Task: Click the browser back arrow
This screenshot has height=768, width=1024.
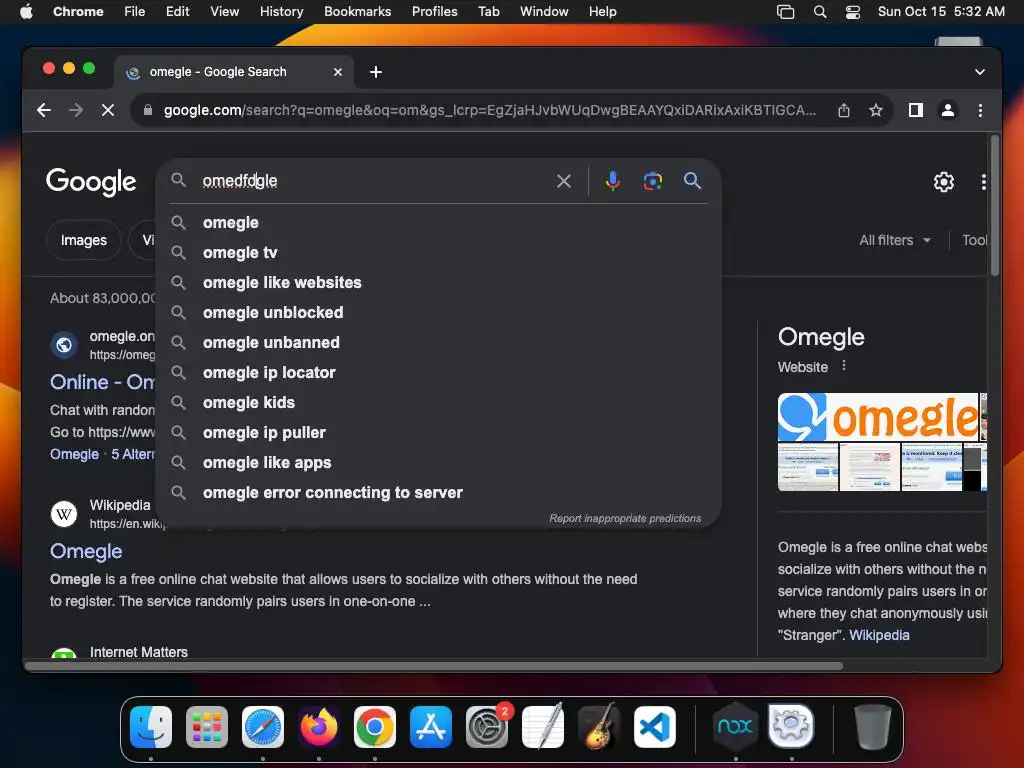Action: click(x=44, y=110)
